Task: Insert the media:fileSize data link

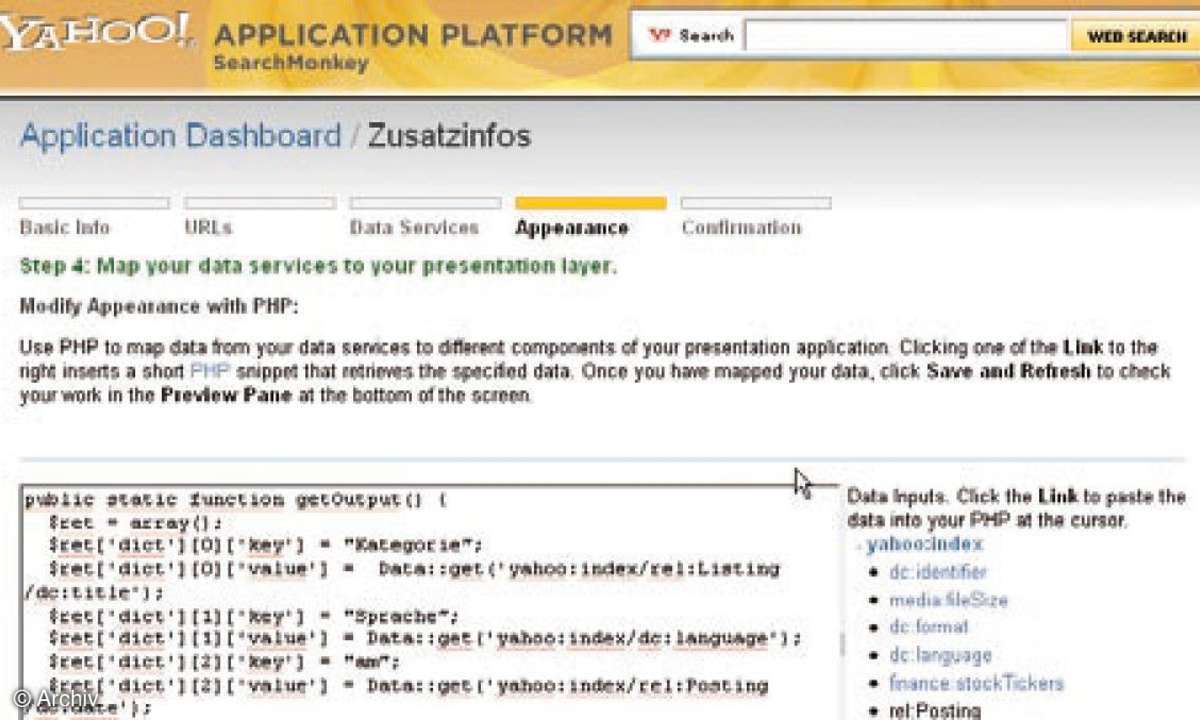Action: coord(949,600)
